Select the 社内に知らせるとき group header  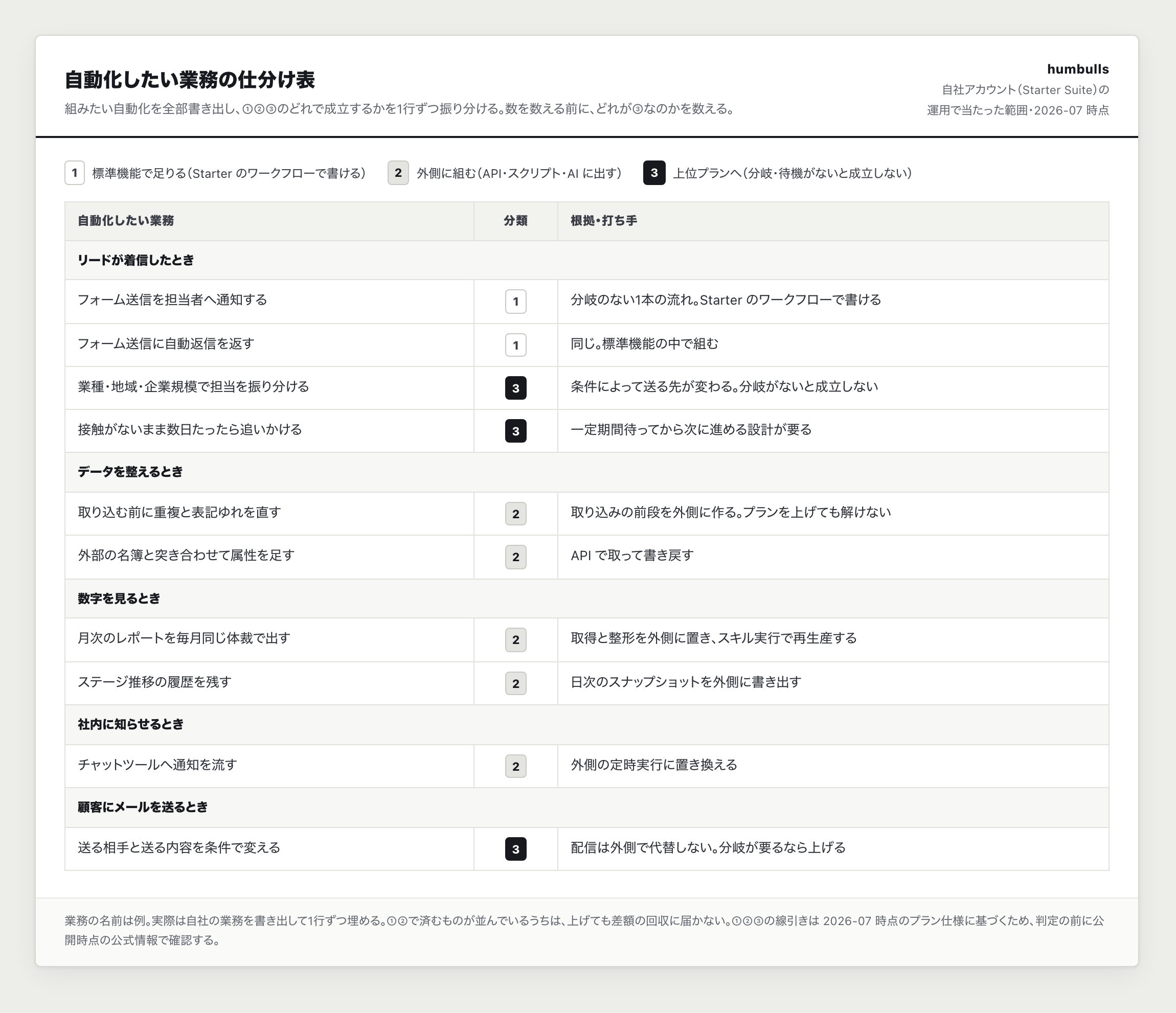point(587,724)
